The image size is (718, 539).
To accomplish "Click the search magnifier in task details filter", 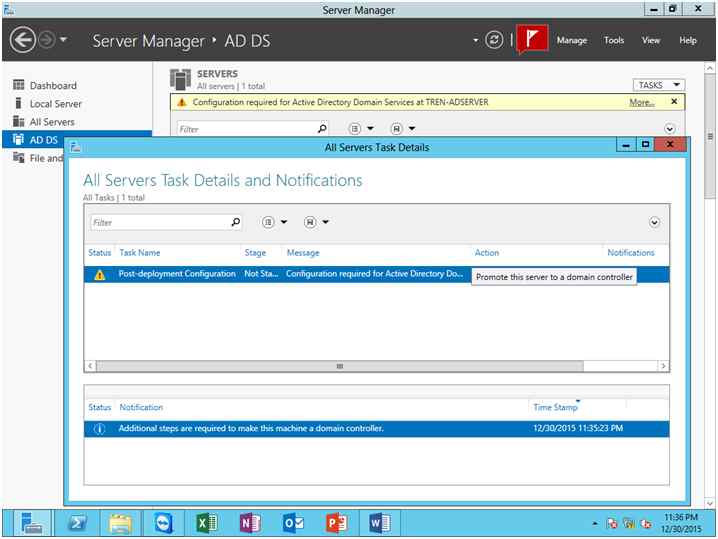I will (235, 223).
